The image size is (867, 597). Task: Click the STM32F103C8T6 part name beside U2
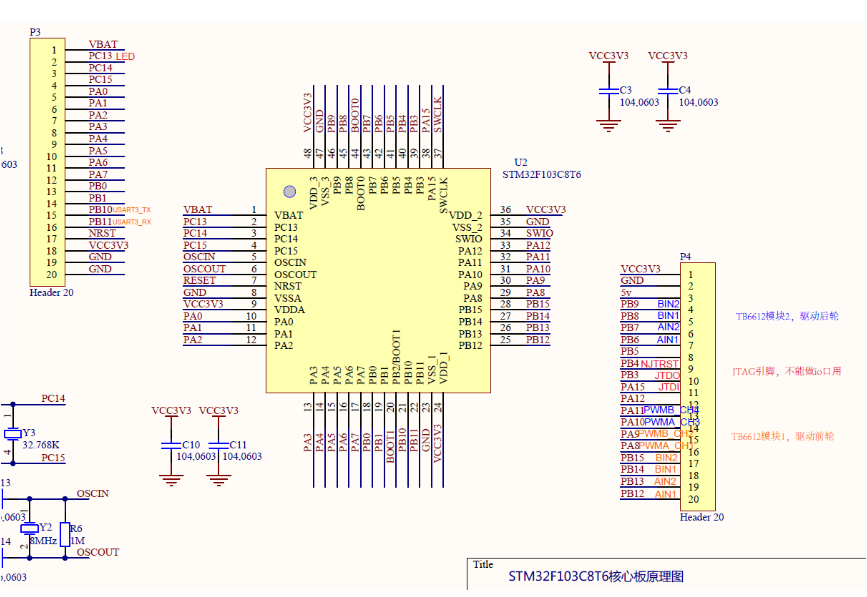coord(541,175)
